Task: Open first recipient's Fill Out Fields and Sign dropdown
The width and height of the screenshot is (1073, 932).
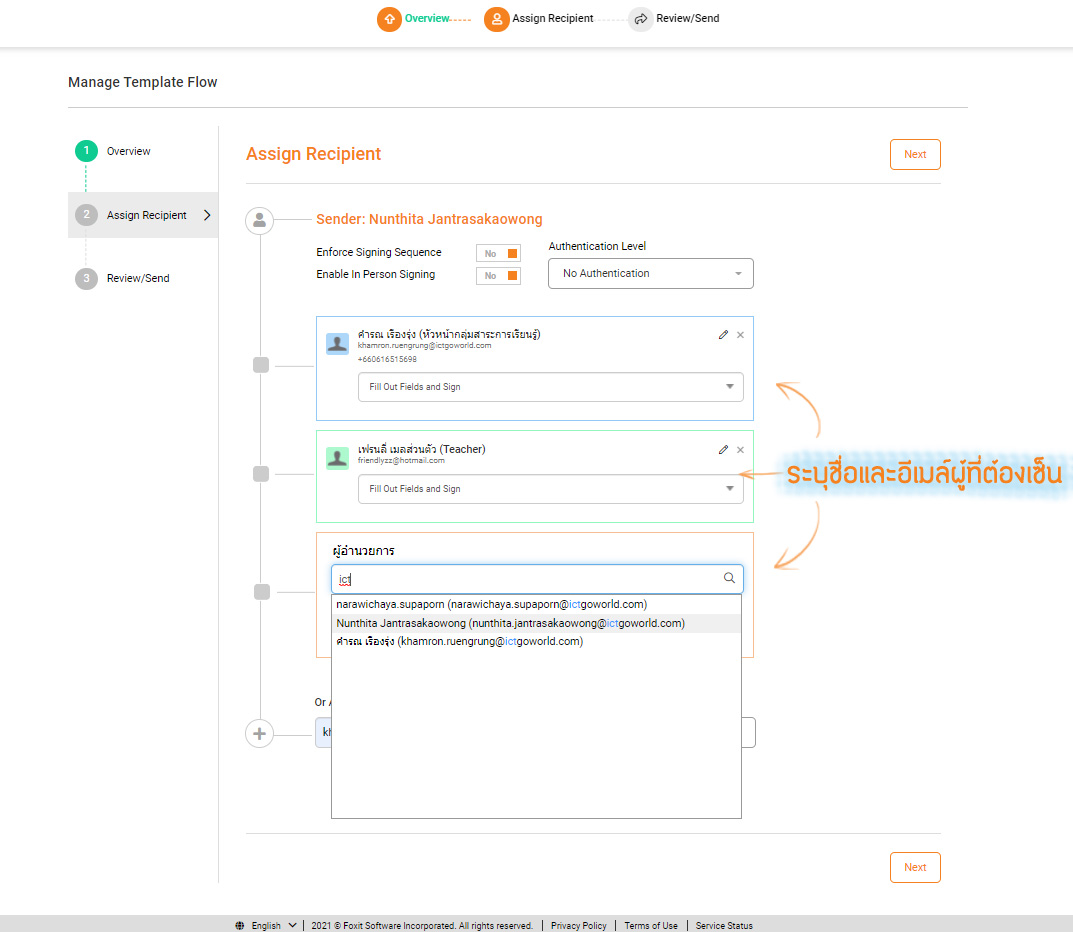Action: tap(551, 387)
